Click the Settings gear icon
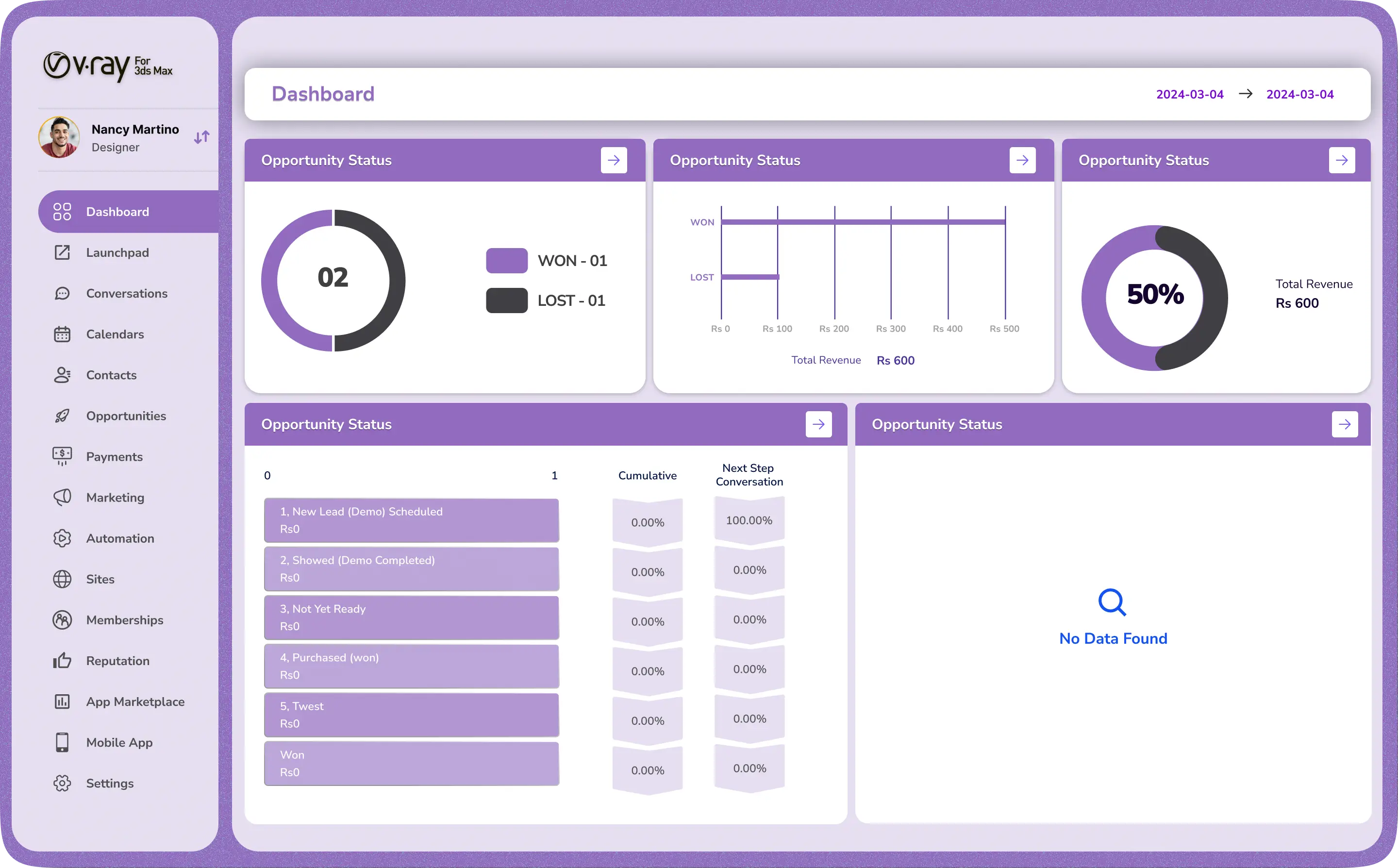 point(62,783)
